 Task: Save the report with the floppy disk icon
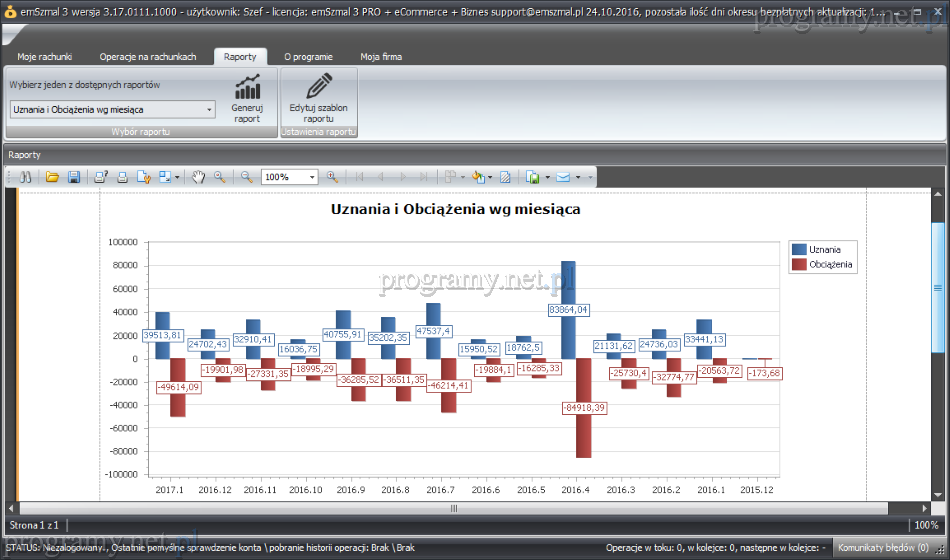click(72, 177)
